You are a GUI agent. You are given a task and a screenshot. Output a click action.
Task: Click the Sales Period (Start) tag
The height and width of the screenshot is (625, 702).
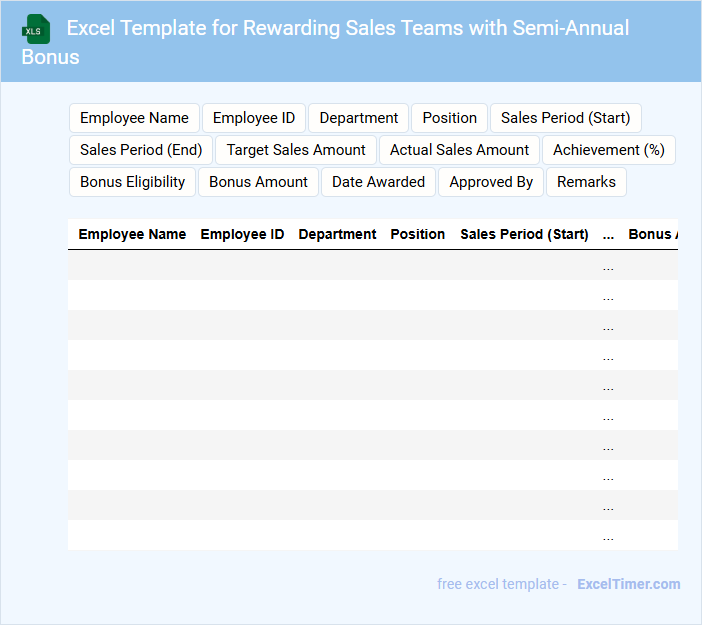565,118
